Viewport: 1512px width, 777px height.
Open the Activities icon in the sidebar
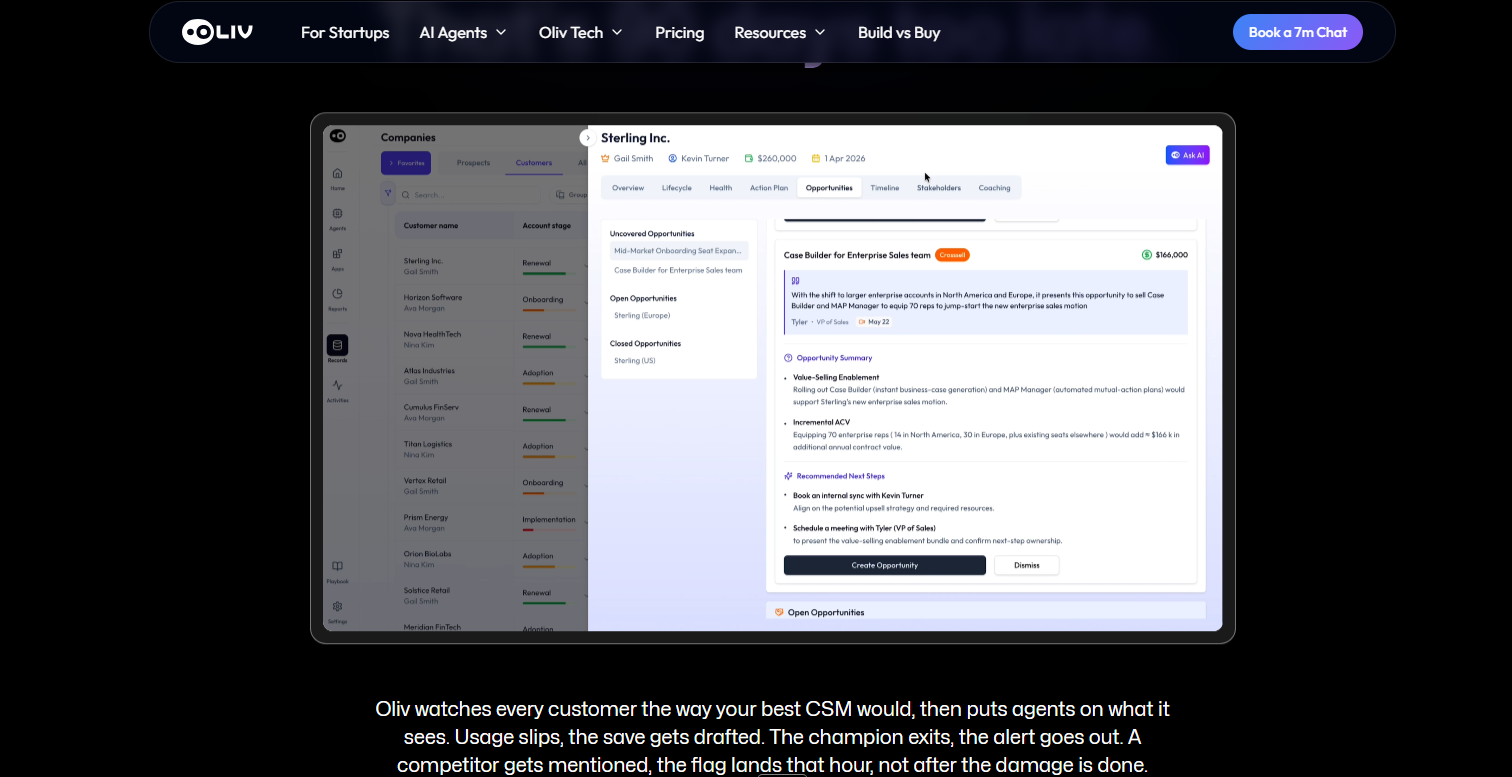[x=337, y=385]
